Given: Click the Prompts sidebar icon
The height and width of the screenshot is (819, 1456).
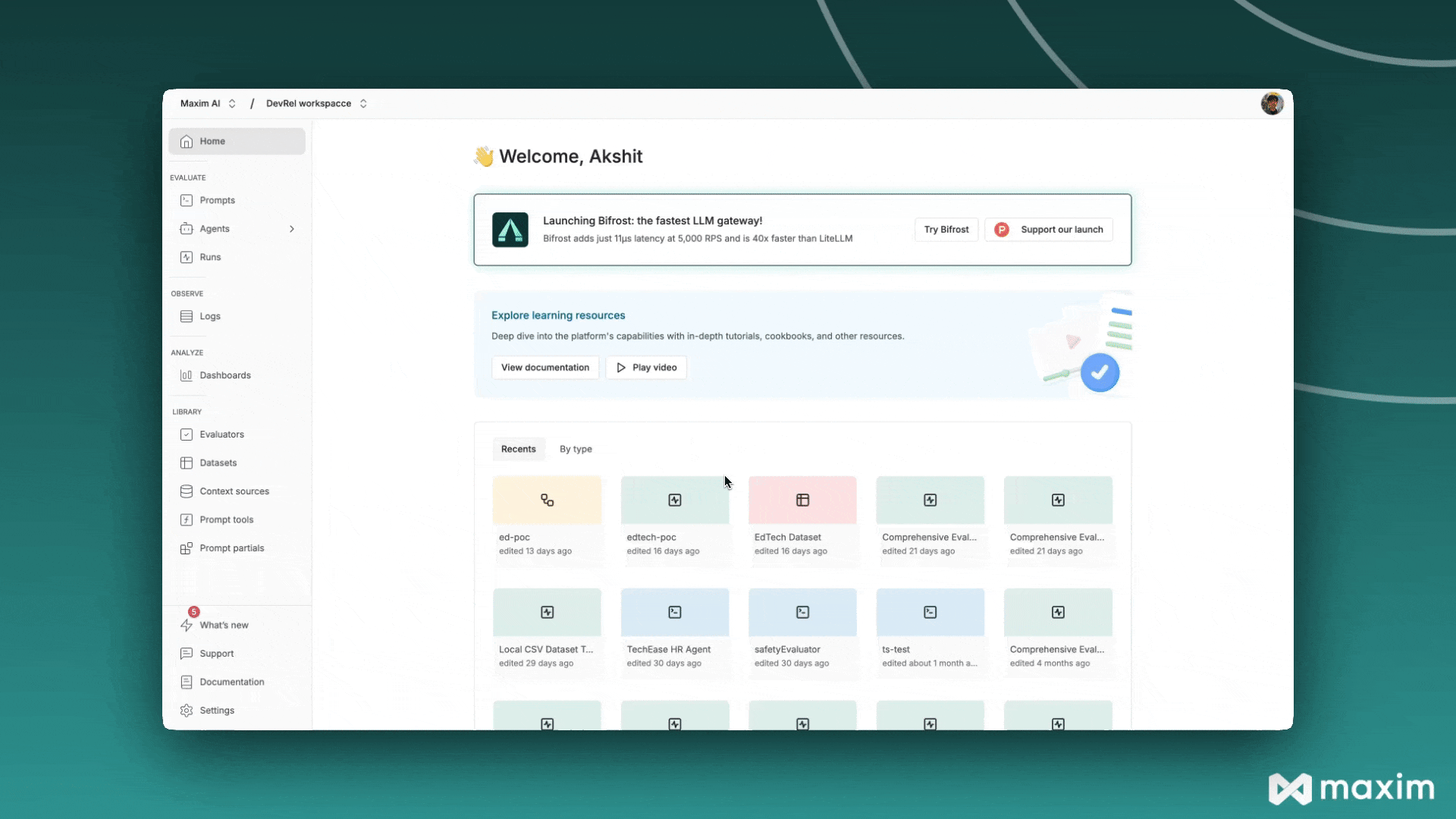Looking at the screenshot, I should click(x=187, y=200).
